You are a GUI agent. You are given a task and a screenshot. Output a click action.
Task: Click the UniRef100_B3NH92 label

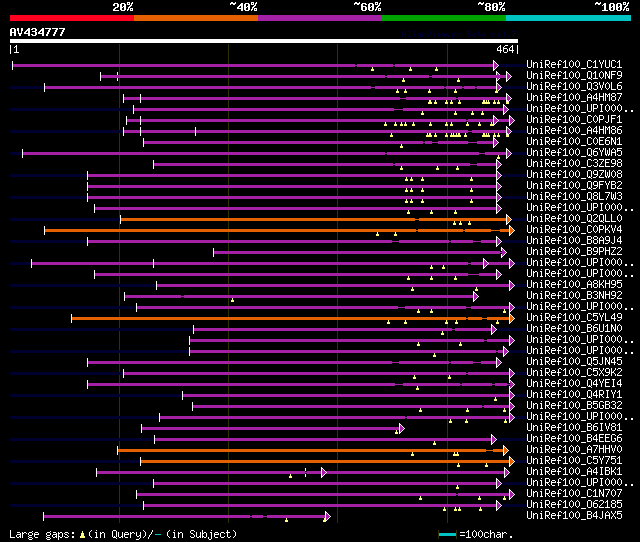click(574, 296)
